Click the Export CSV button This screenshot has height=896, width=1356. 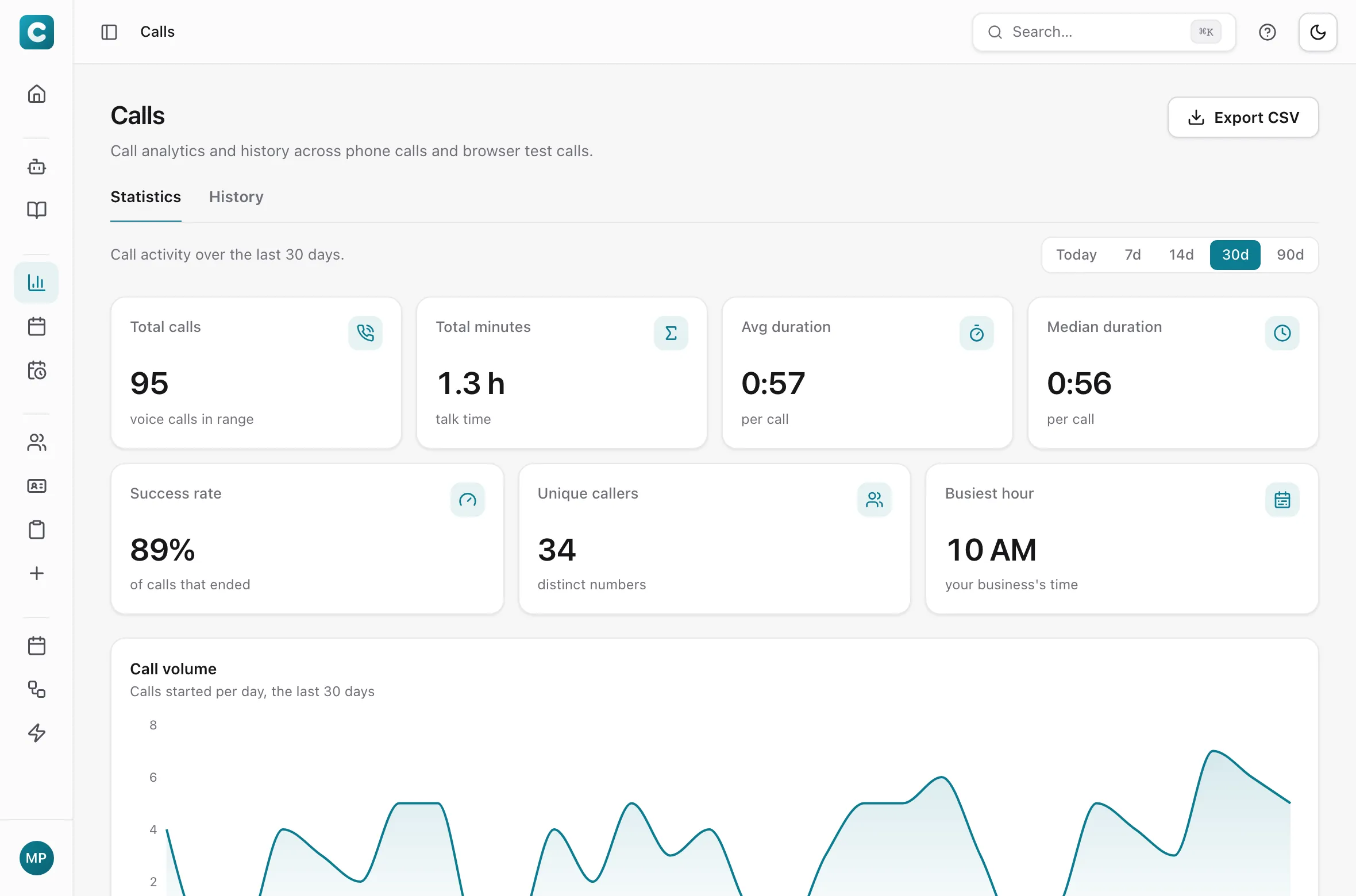[1243, 117]
